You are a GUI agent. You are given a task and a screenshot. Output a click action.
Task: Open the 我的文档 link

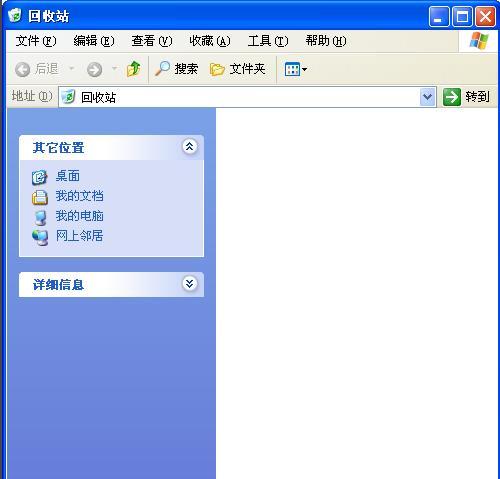click(x=80, y=196)
